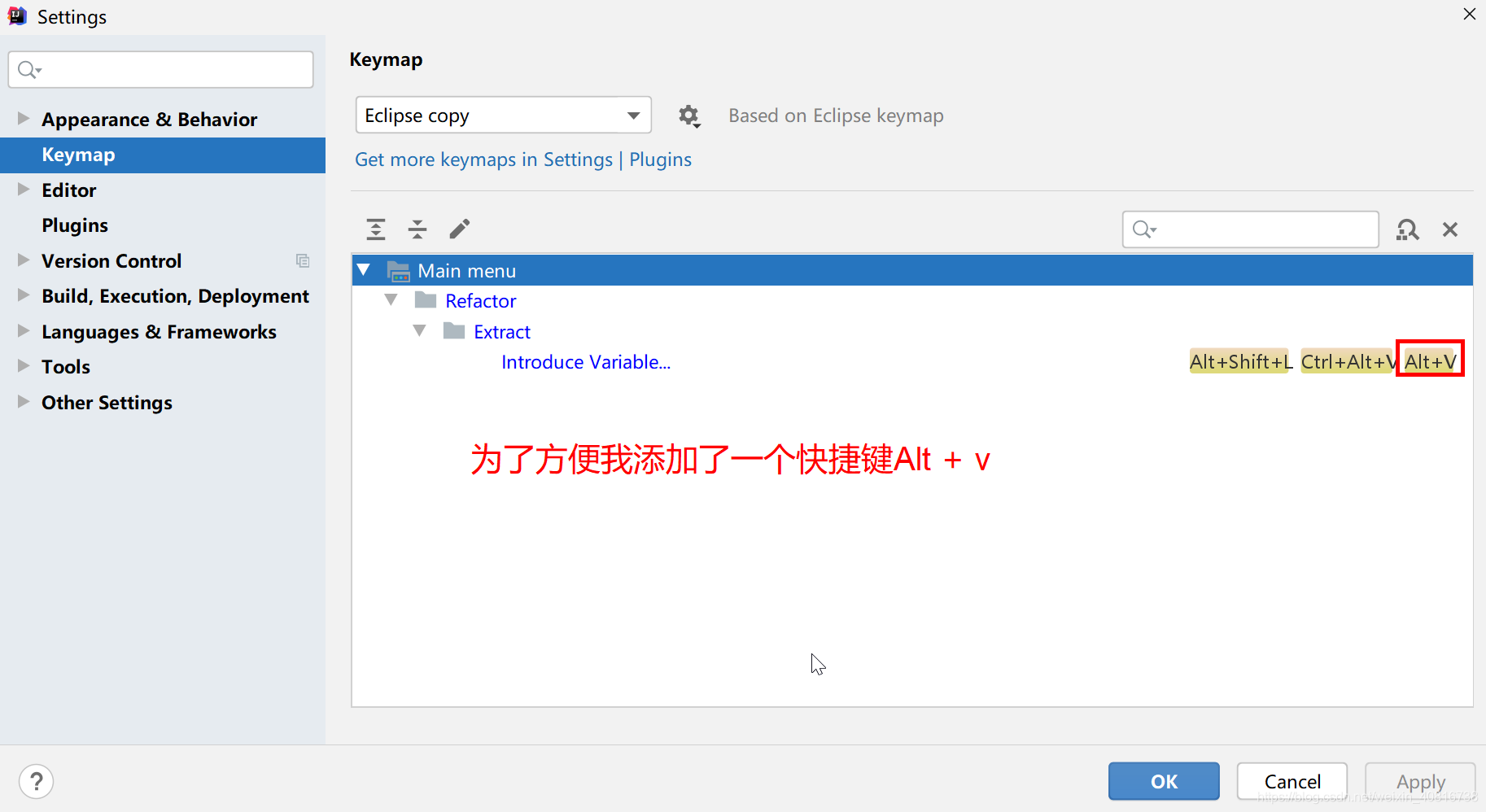Click the Cancel button
This screenshot has height=812, width=1486.
1292,781
